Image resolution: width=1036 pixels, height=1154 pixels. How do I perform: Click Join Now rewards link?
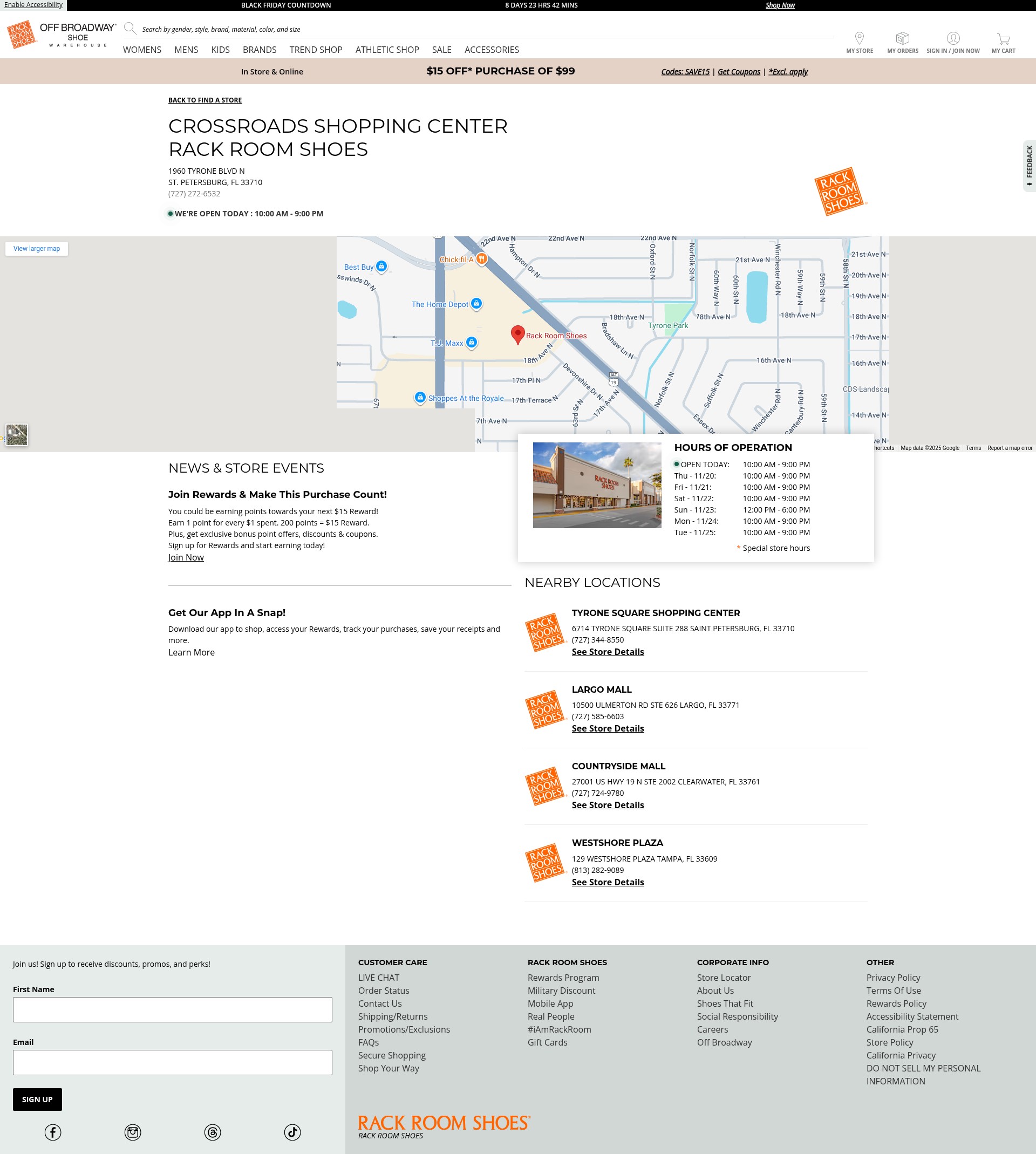pyautogui.click(x=186, y=557)
